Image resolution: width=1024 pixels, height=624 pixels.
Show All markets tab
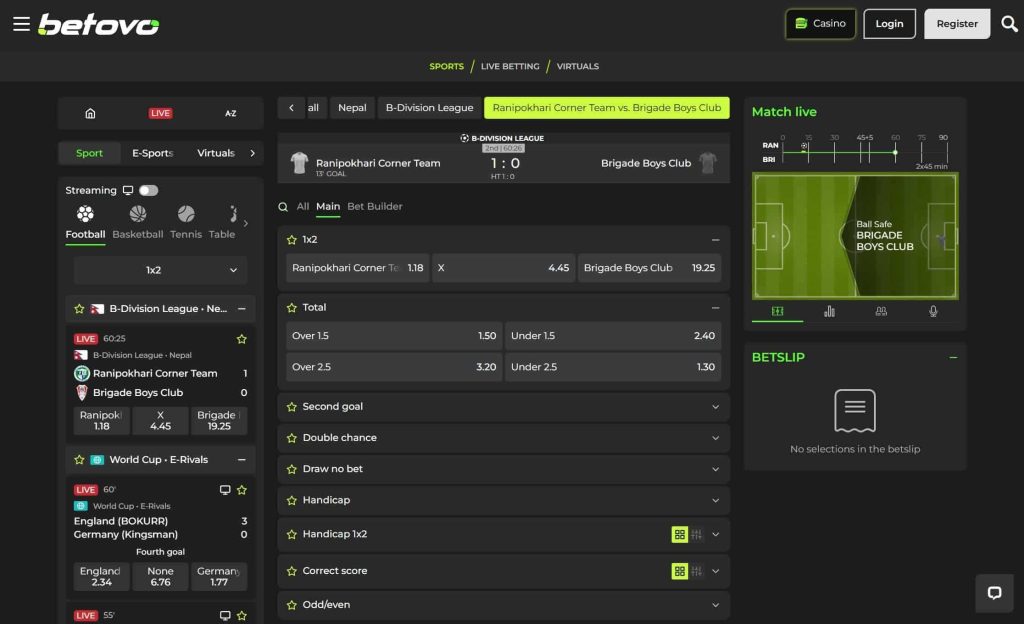[302, 206]
